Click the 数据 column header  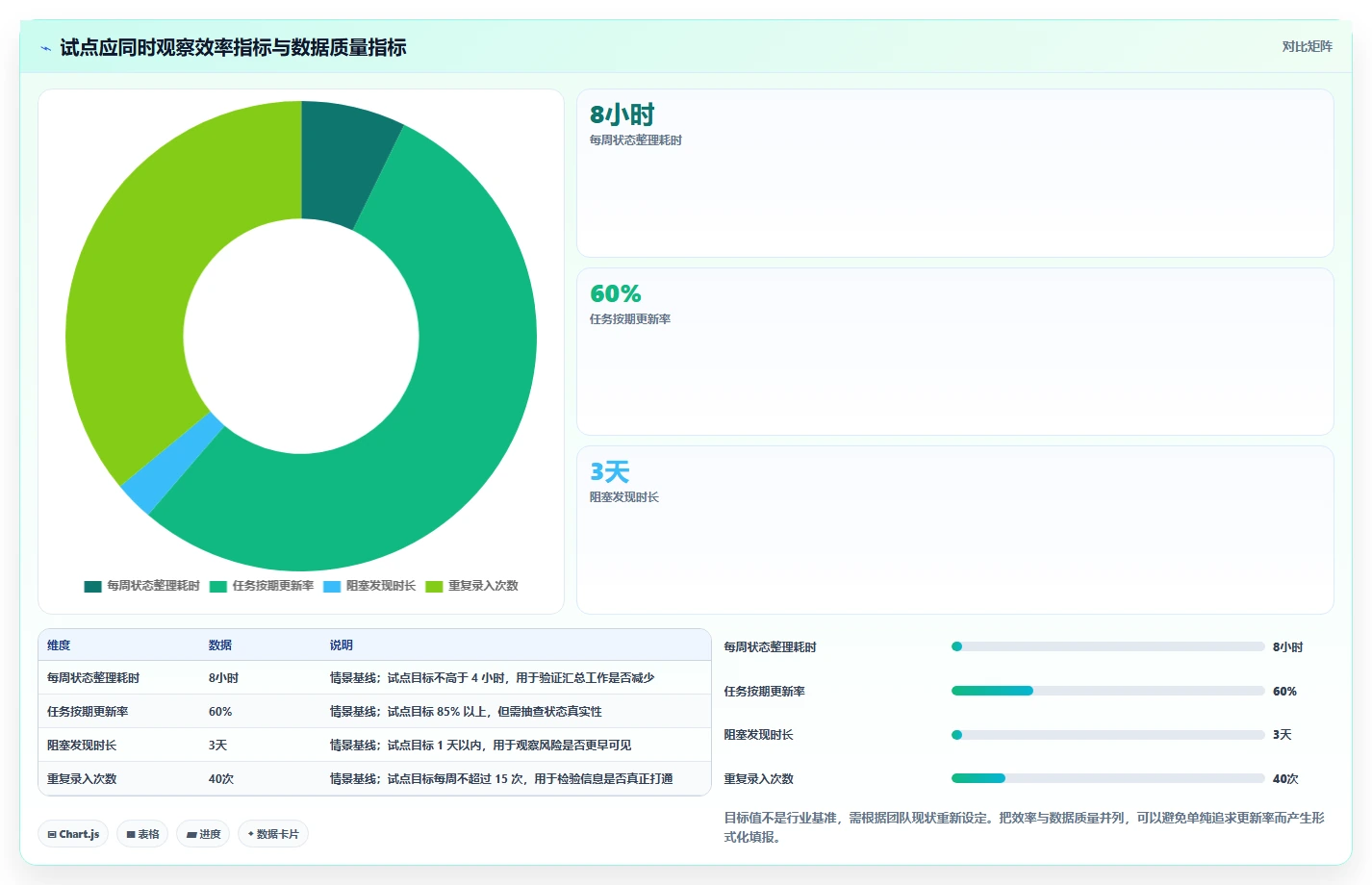pyautogui.click(x=220, y=645)
